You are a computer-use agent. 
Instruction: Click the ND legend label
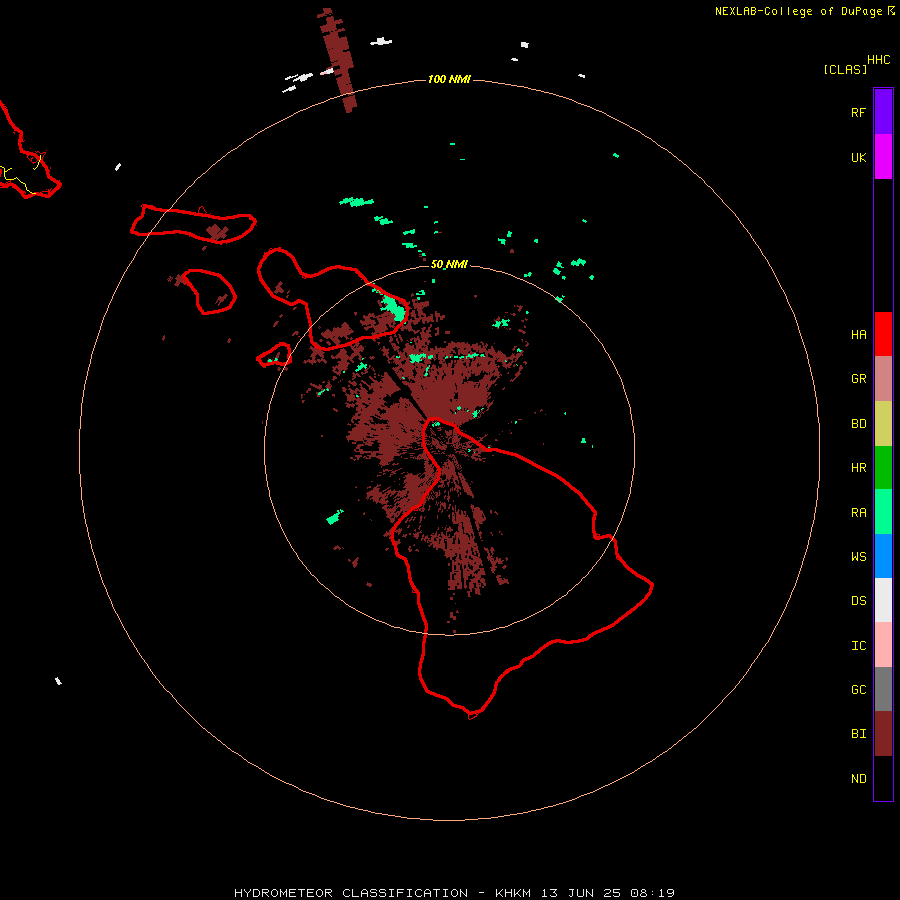858,779
